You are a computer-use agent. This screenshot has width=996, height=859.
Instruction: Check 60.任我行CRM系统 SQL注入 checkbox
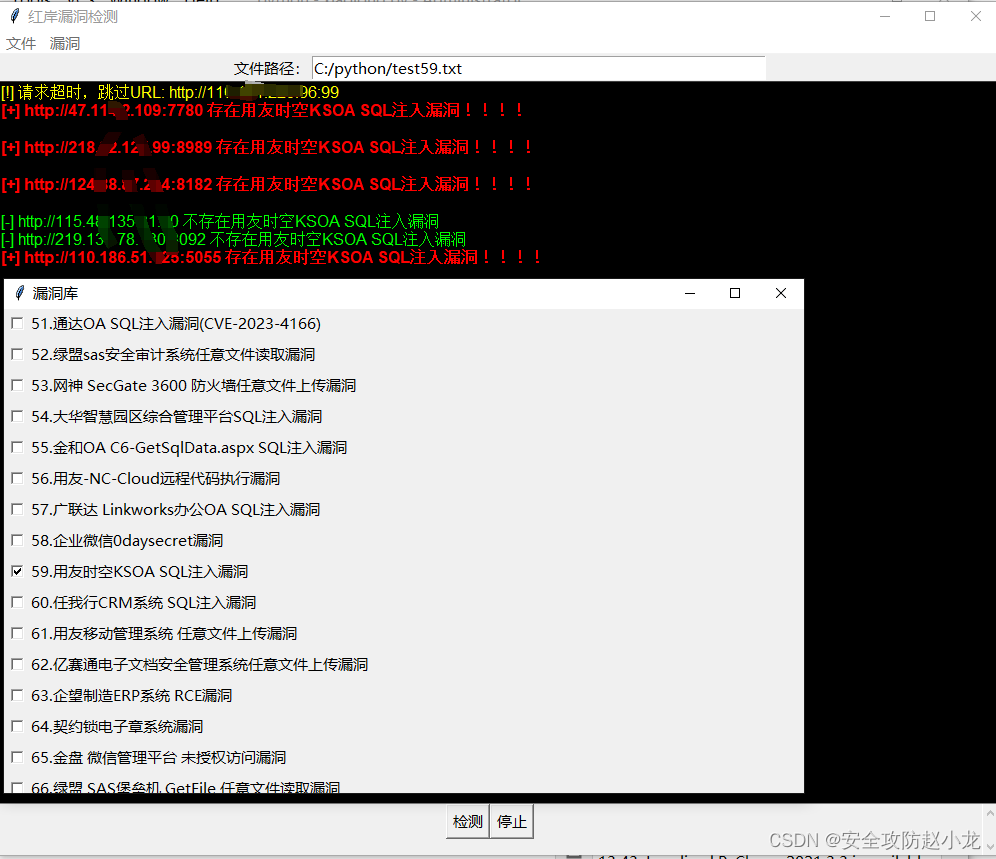coord(17,602)
